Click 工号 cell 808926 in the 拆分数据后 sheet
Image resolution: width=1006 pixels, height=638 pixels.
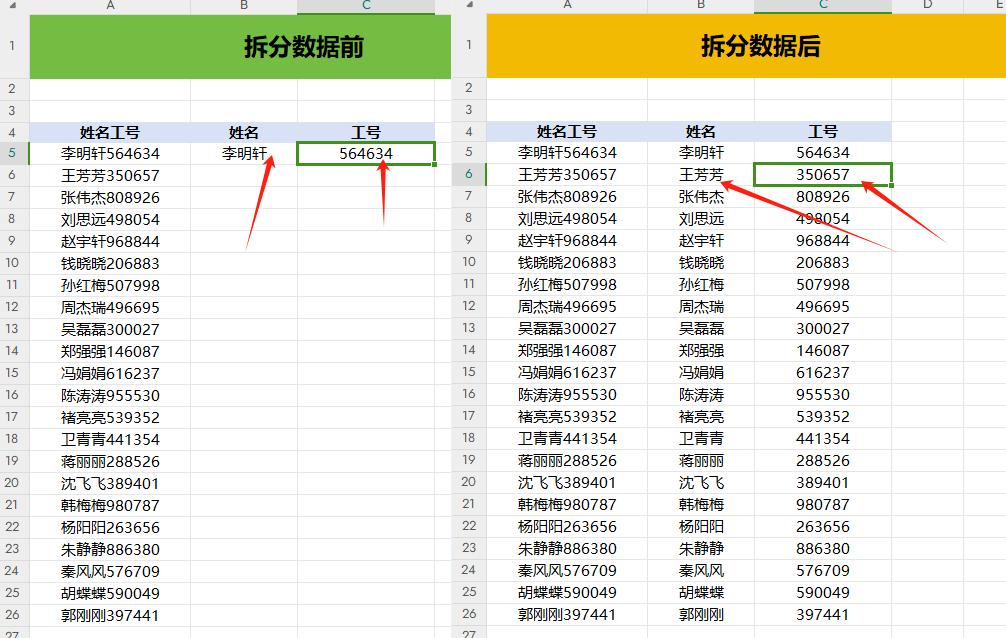pos(823,196)
